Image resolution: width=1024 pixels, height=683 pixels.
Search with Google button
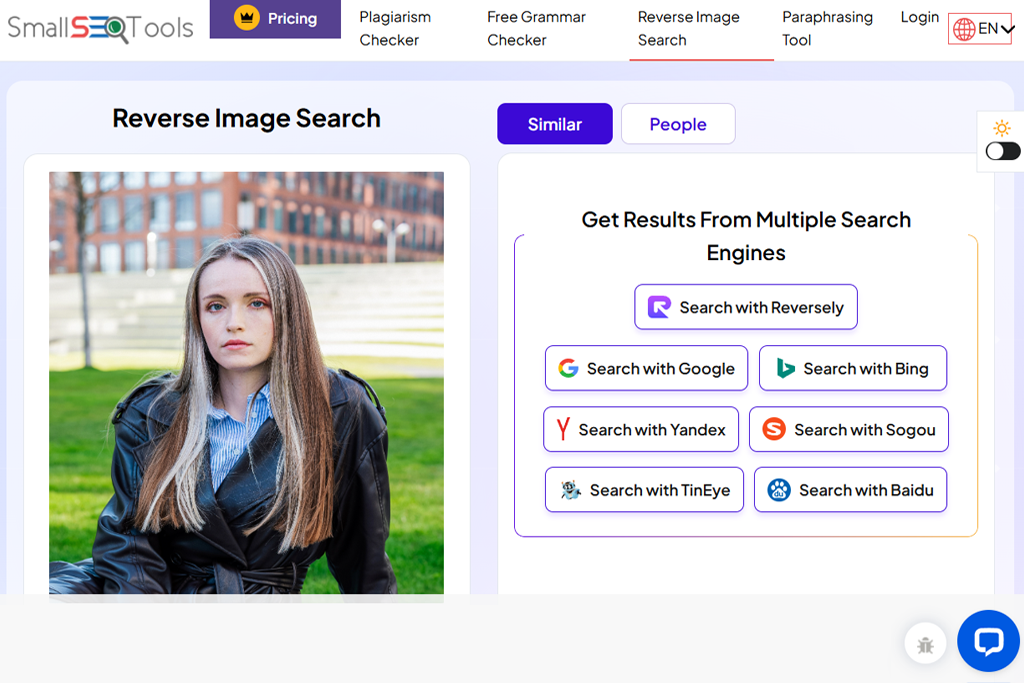click(646, 368)
